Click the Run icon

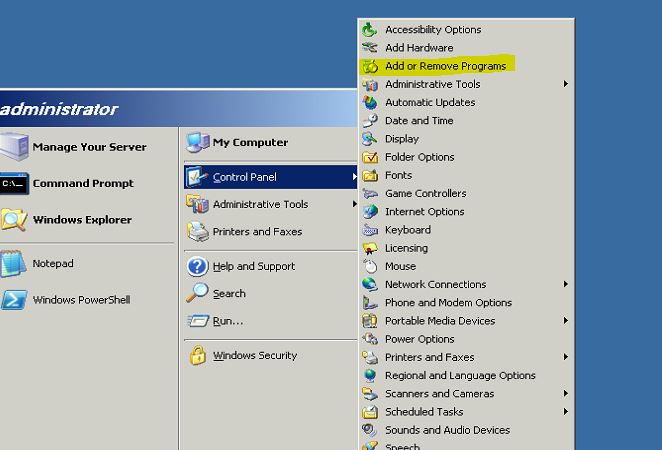[198, 321]
